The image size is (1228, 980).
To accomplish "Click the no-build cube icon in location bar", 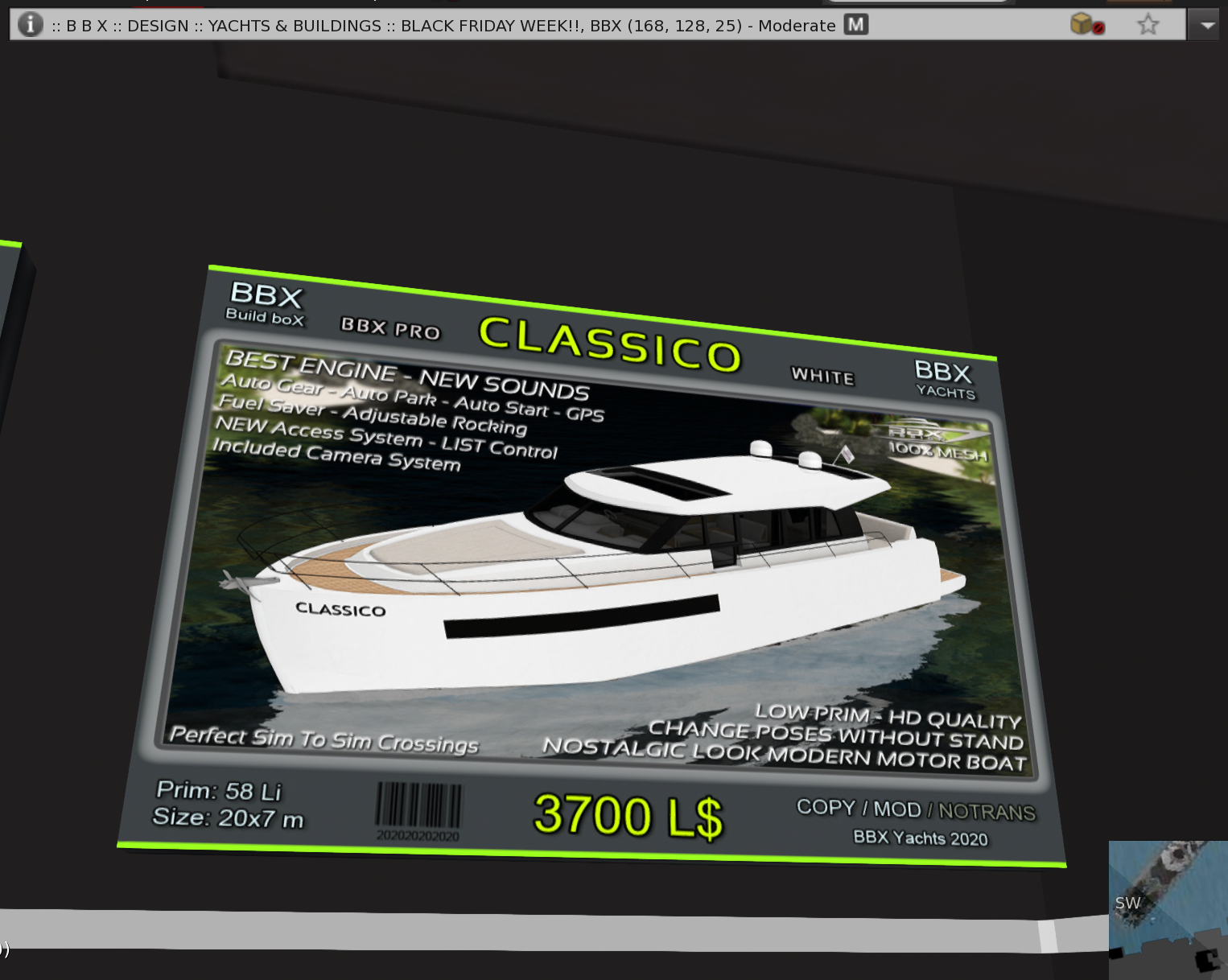I will (x=1087, y=25).
